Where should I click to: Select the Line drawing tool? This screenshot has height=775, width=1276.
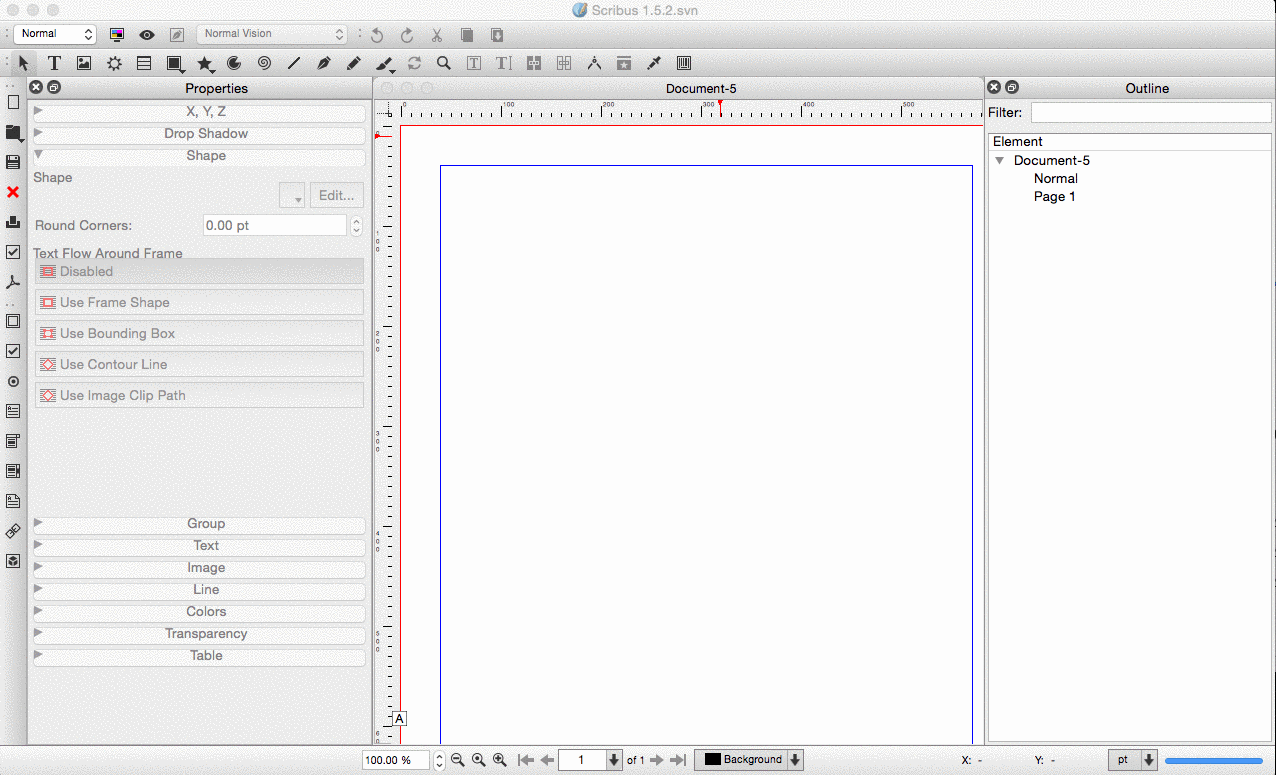click(x=294, y=63)
